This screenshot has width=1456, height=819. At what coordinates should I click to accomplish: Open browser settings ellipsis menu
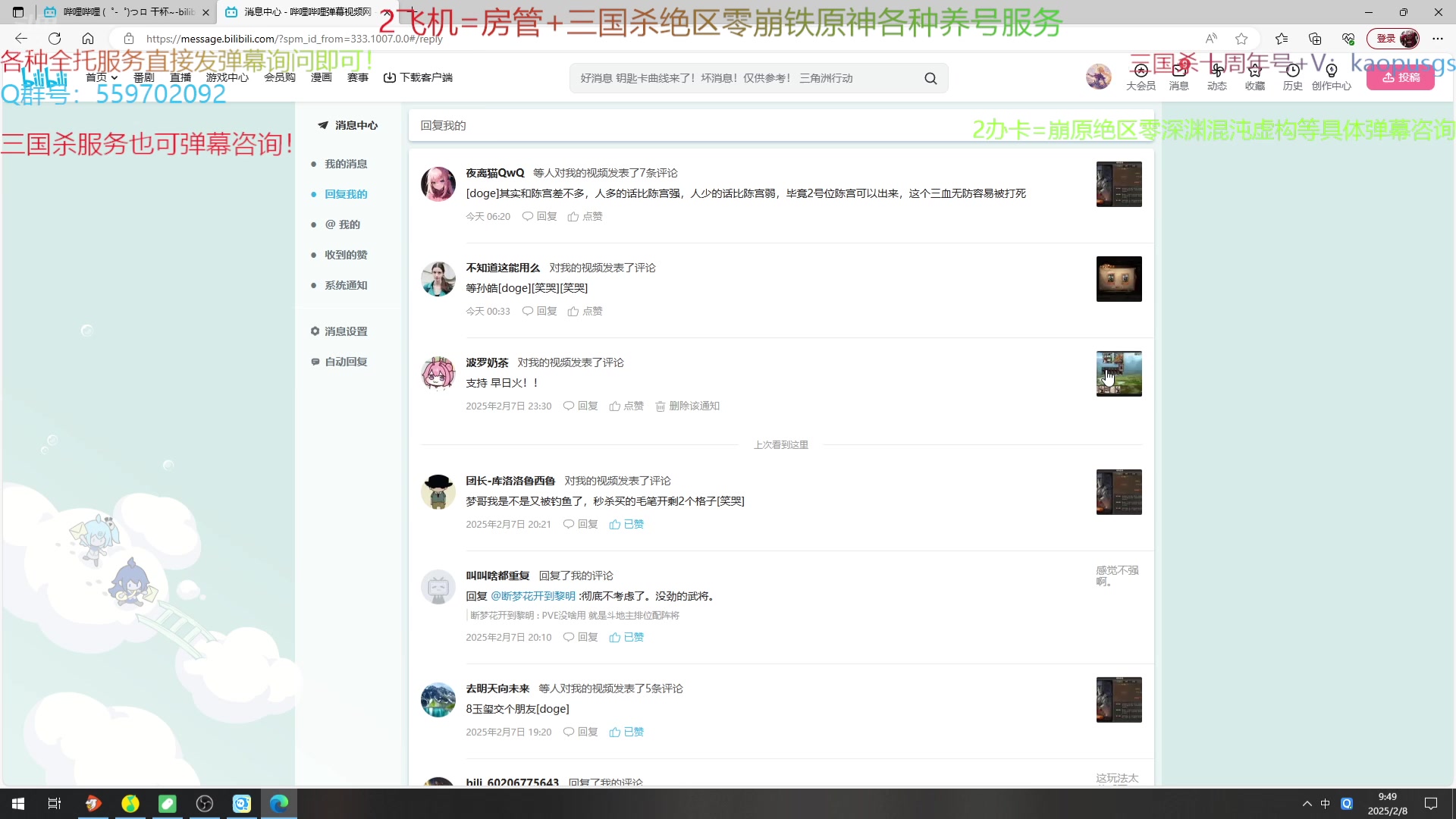pyautogui.click(x=1438, y=39)
